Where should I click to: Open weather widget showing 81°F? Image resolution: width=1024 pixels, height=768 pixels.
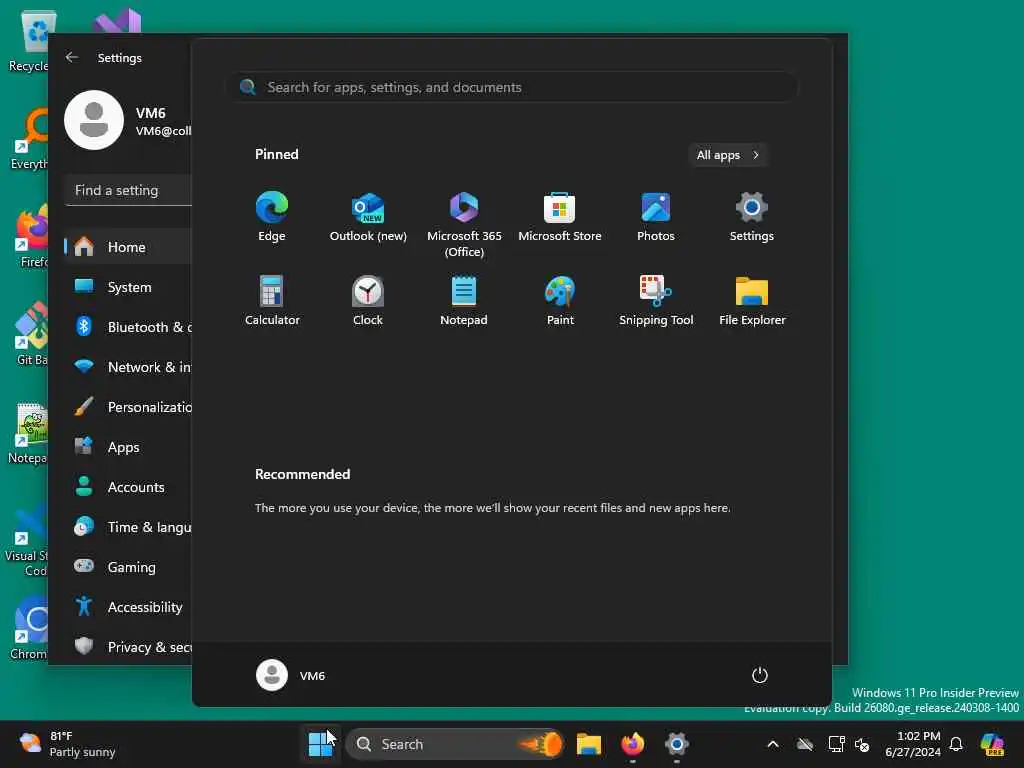pos(67,744)
